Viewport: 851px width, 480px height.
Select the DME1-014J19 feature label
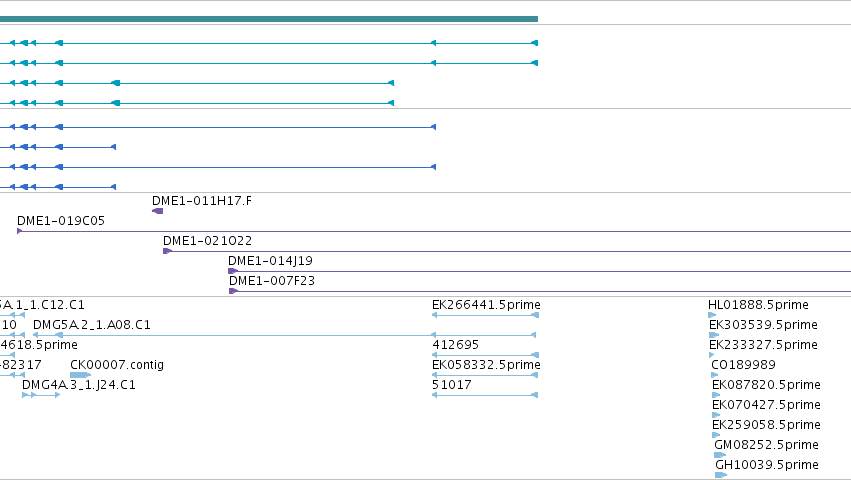tap(270, 261)
